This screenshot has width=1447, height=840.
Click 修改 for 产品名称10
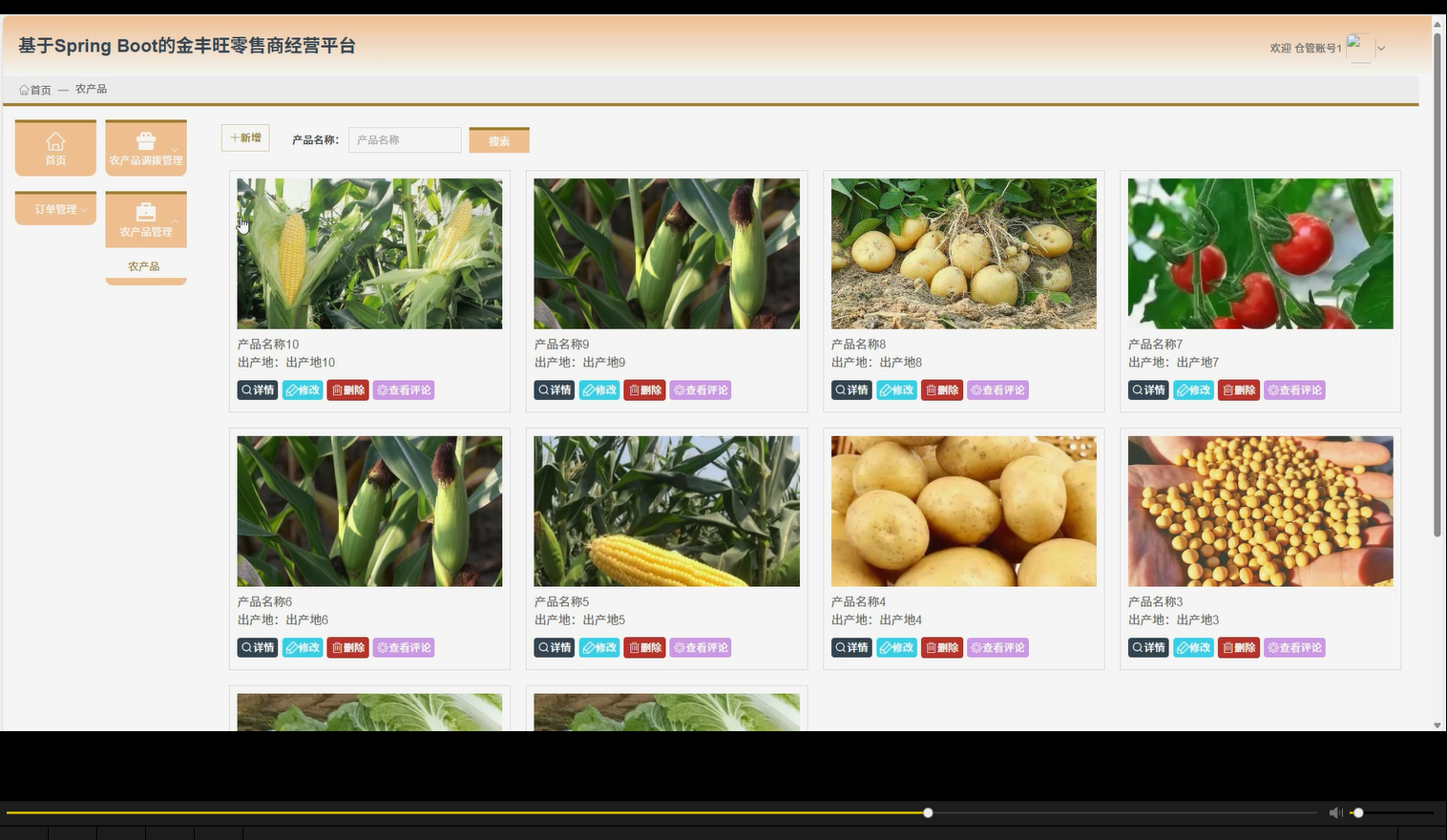[303, 390]
